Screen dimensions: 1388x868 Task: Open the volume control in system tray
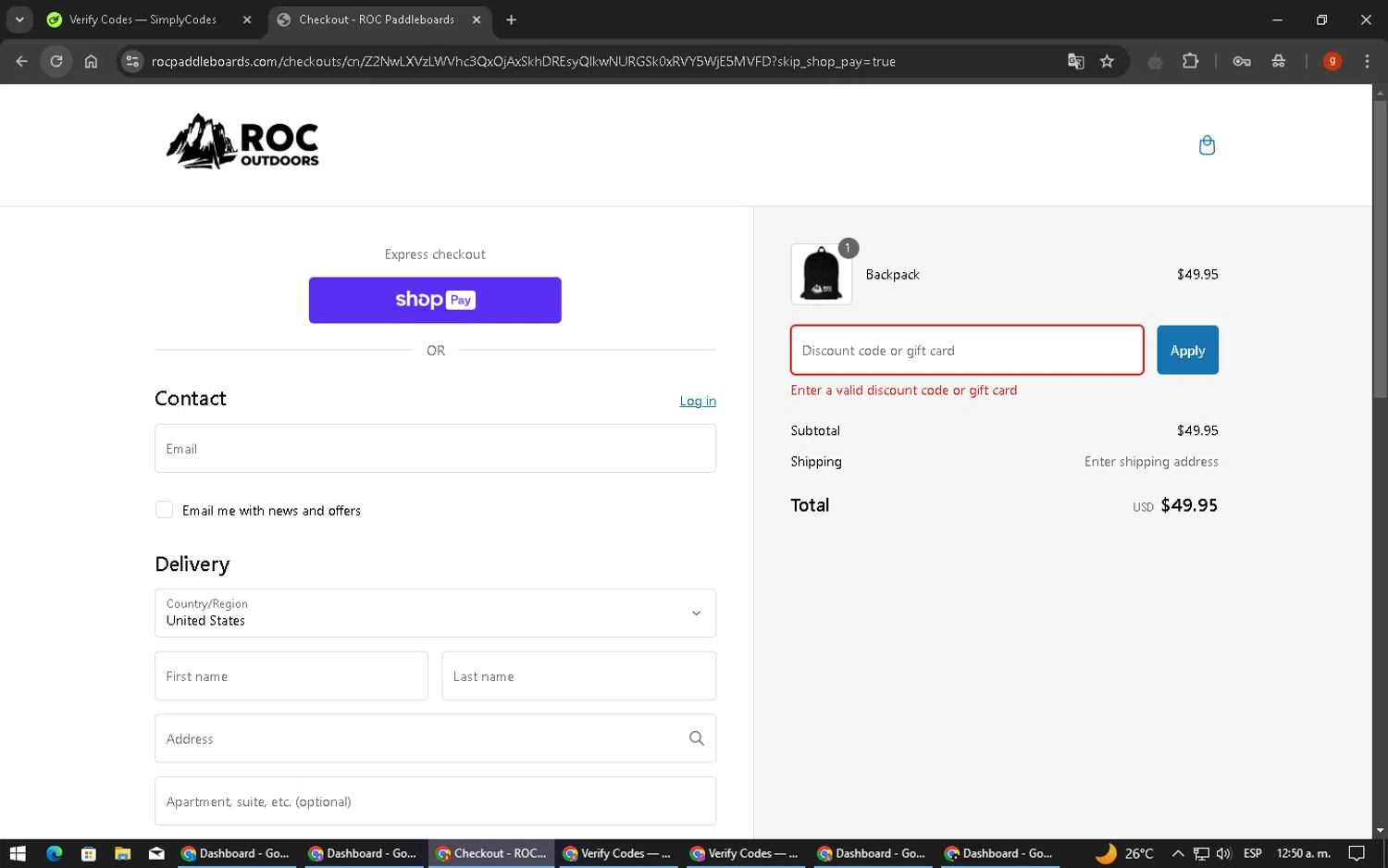point(1223,853)
